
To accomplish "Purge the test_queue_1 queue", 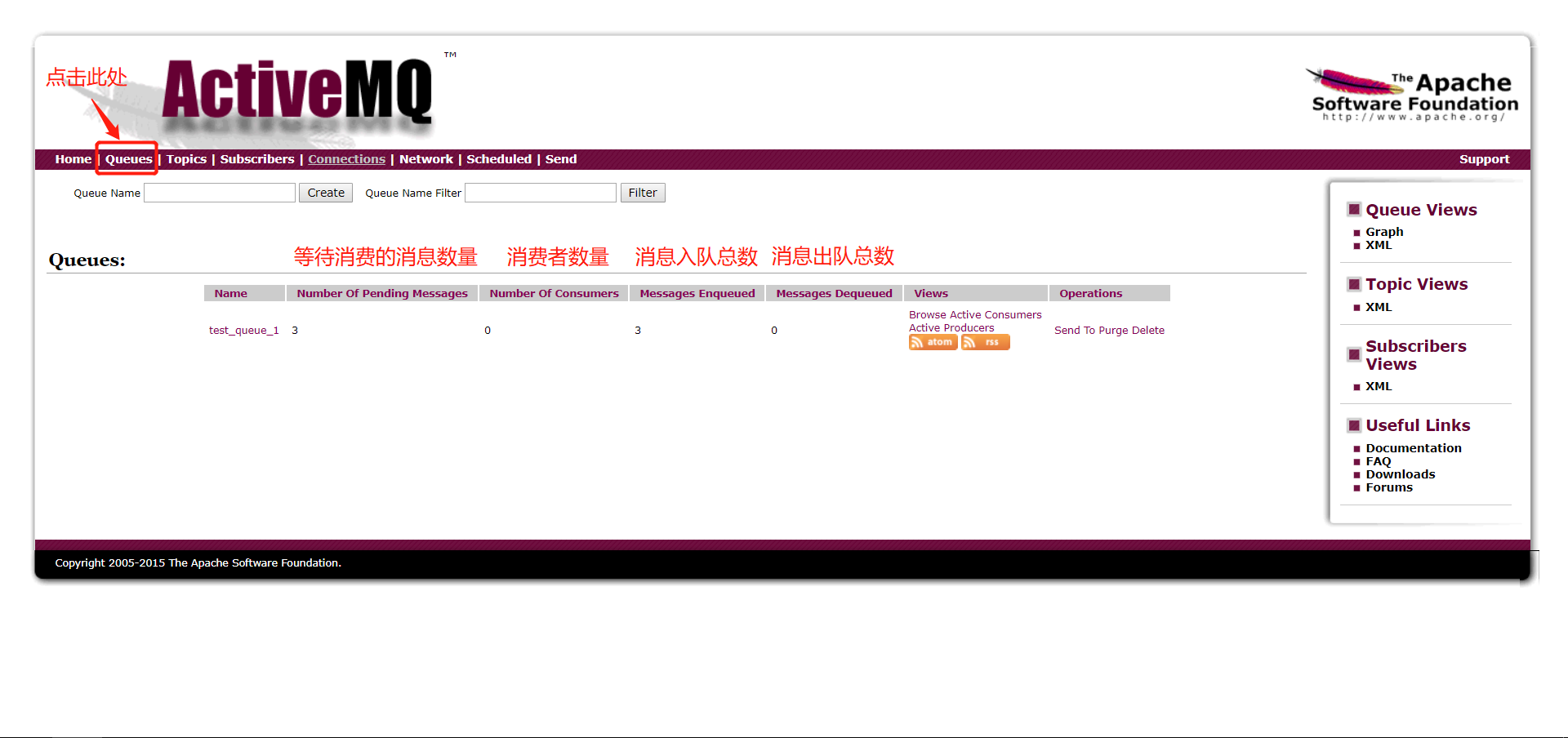I will (1113, 330).
